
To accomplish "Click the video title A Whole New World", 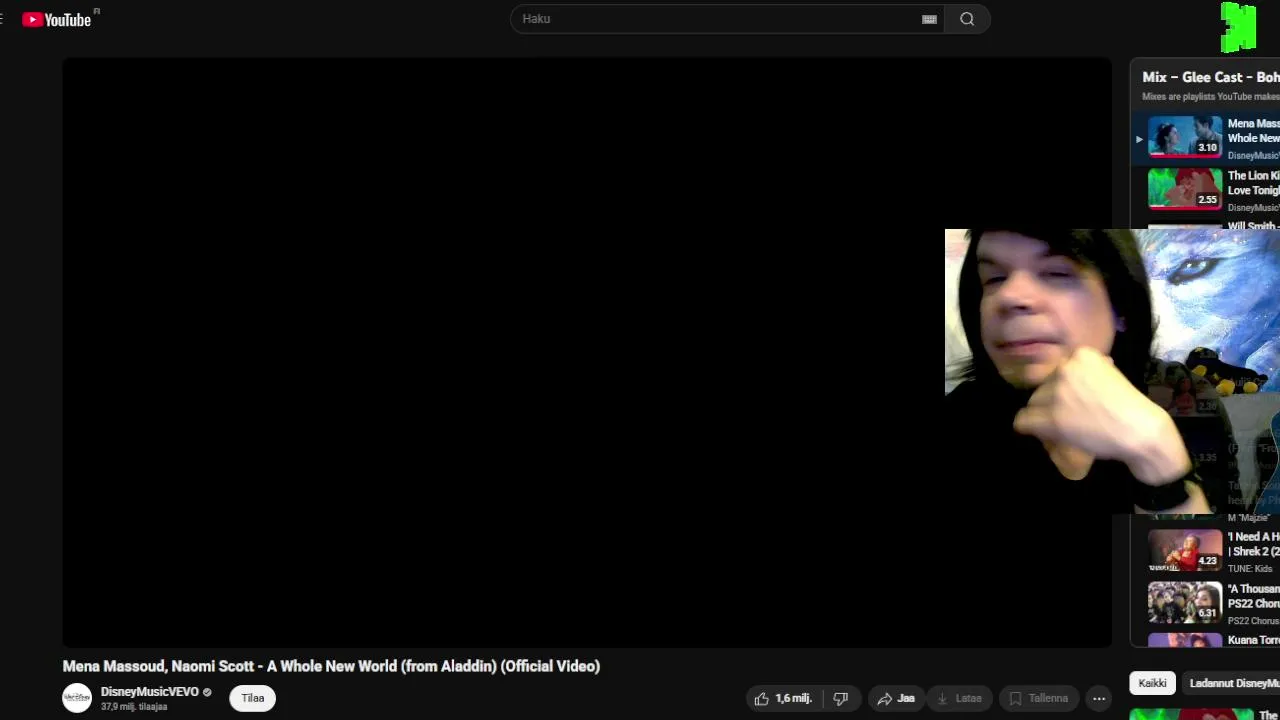I will point(331,666).
